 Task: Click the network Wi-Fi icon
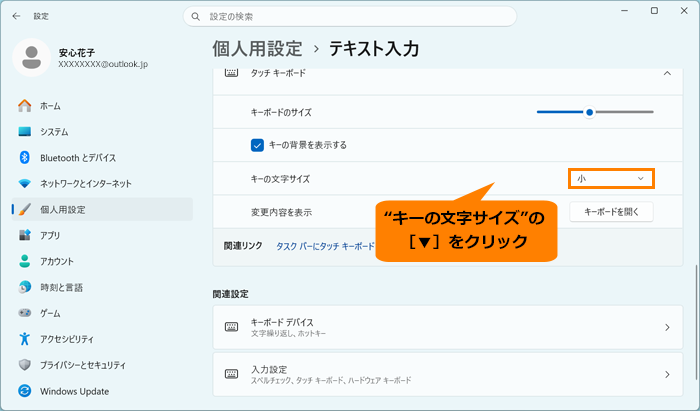click(x=25, y=183)
